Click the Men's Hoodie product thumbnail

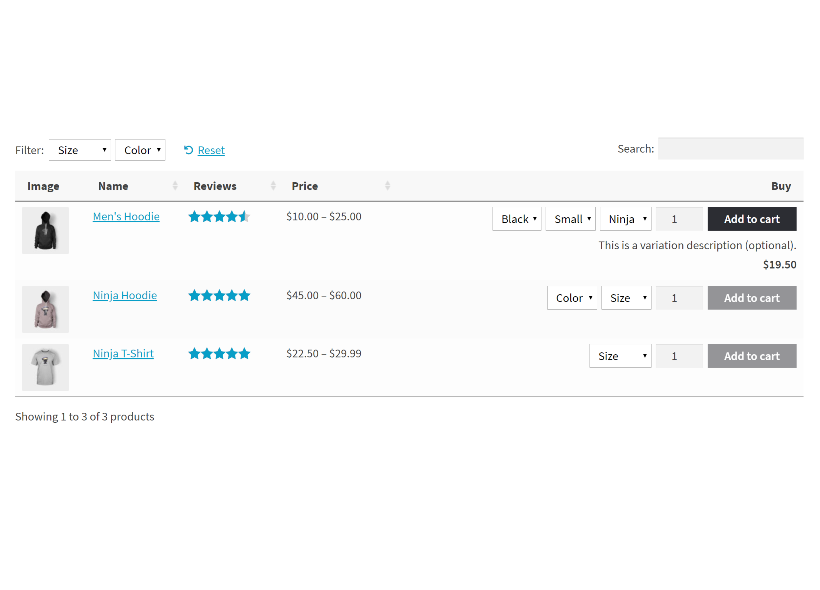tap(45, 229)
